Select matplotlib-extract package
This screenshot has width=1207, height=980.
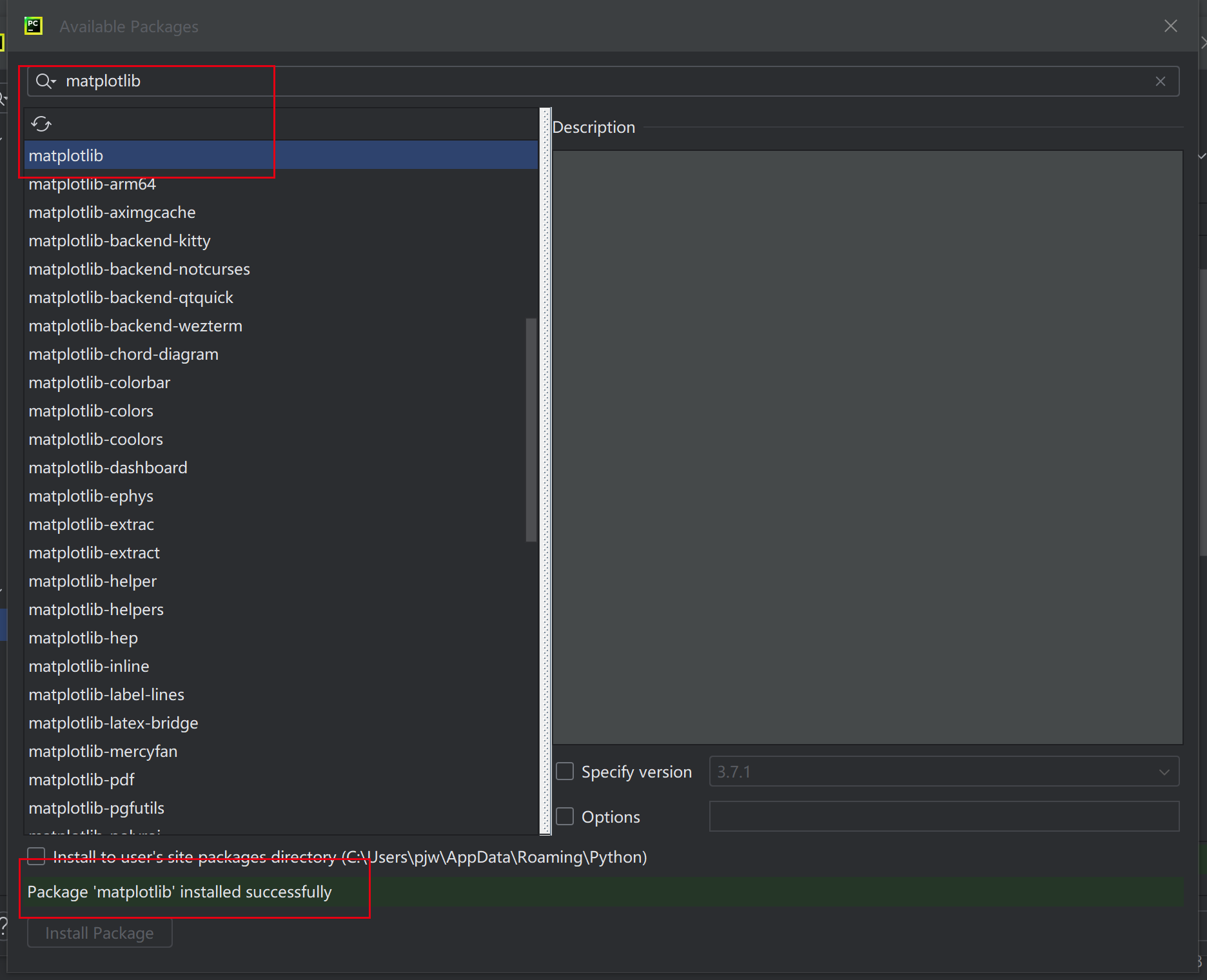pos(281,553)
